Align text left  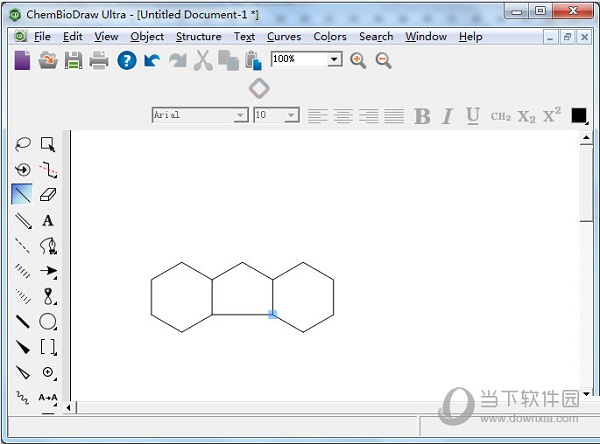tap(318, 116)
